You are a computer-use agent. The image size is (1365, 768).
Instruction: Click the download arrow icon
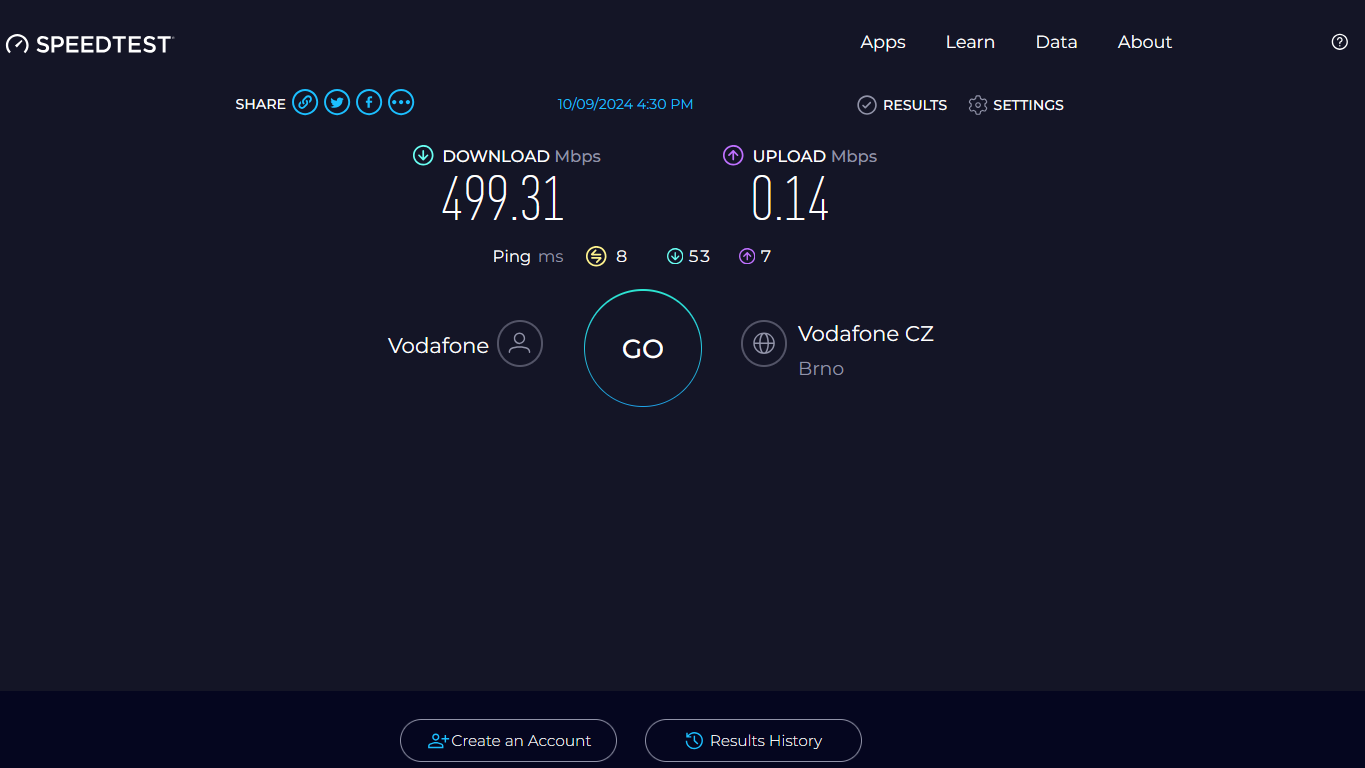423,156
